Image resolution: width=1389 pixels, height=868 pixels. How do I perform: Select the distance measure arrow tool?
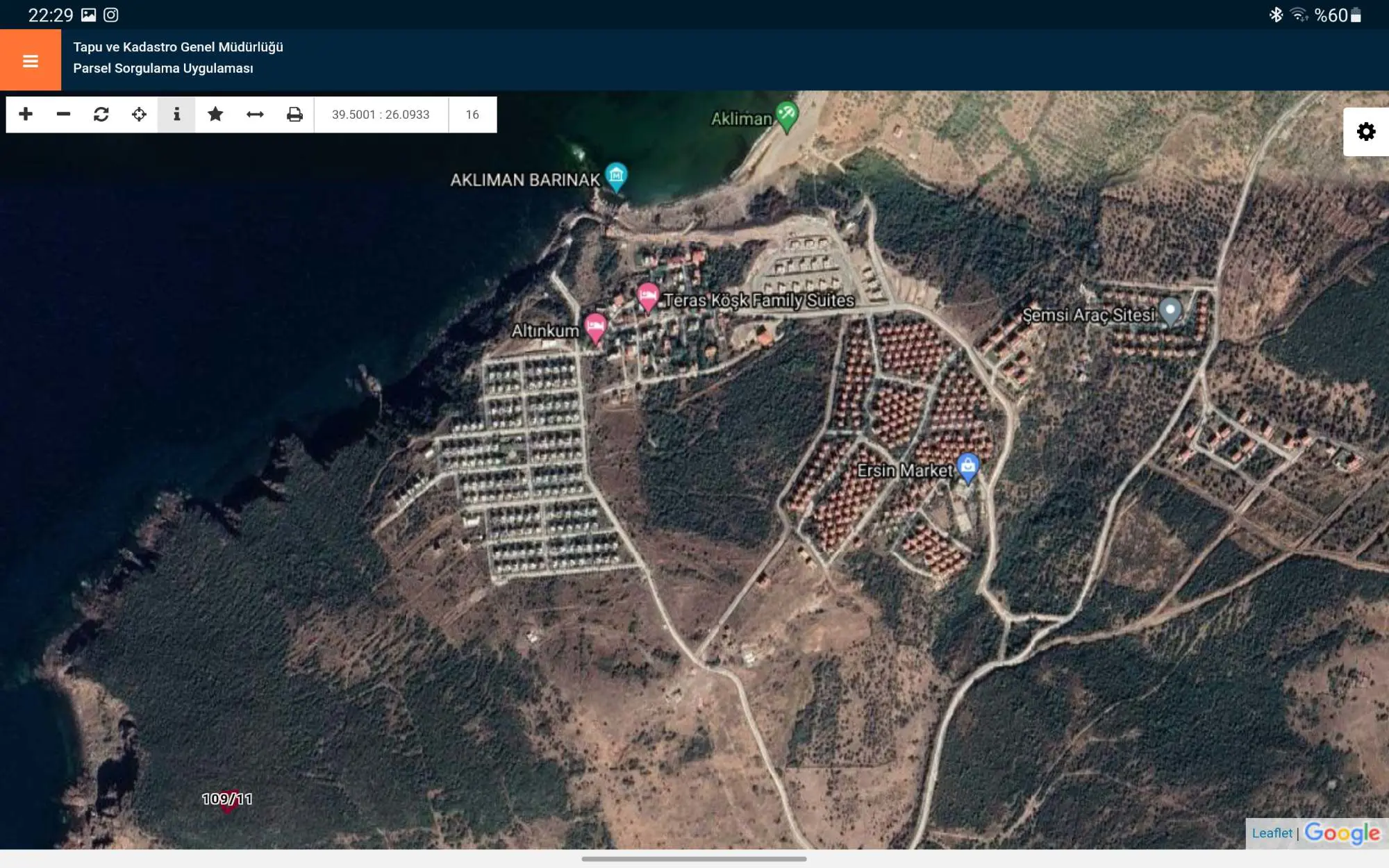click(255, 114)
